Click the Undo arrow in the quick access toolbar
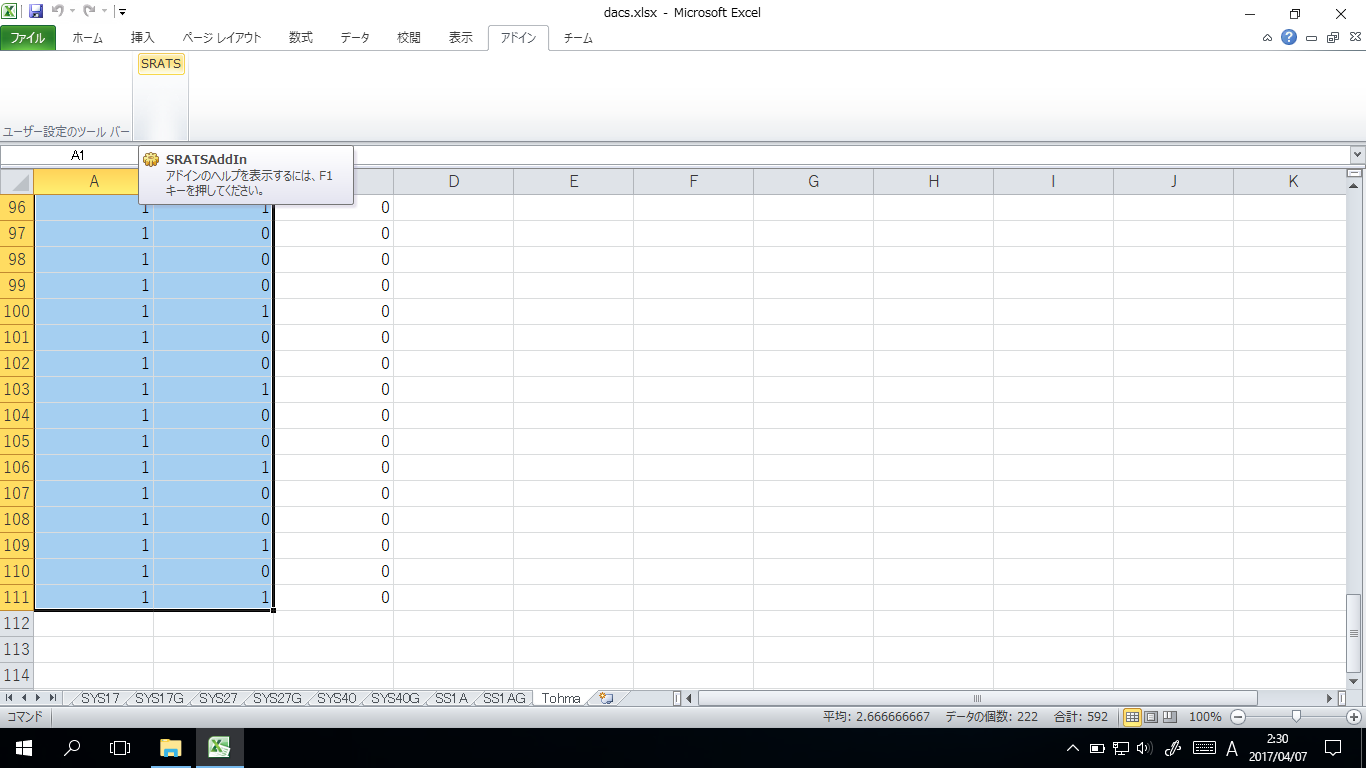Screen dimensions: 1366x768 [58, 12]
